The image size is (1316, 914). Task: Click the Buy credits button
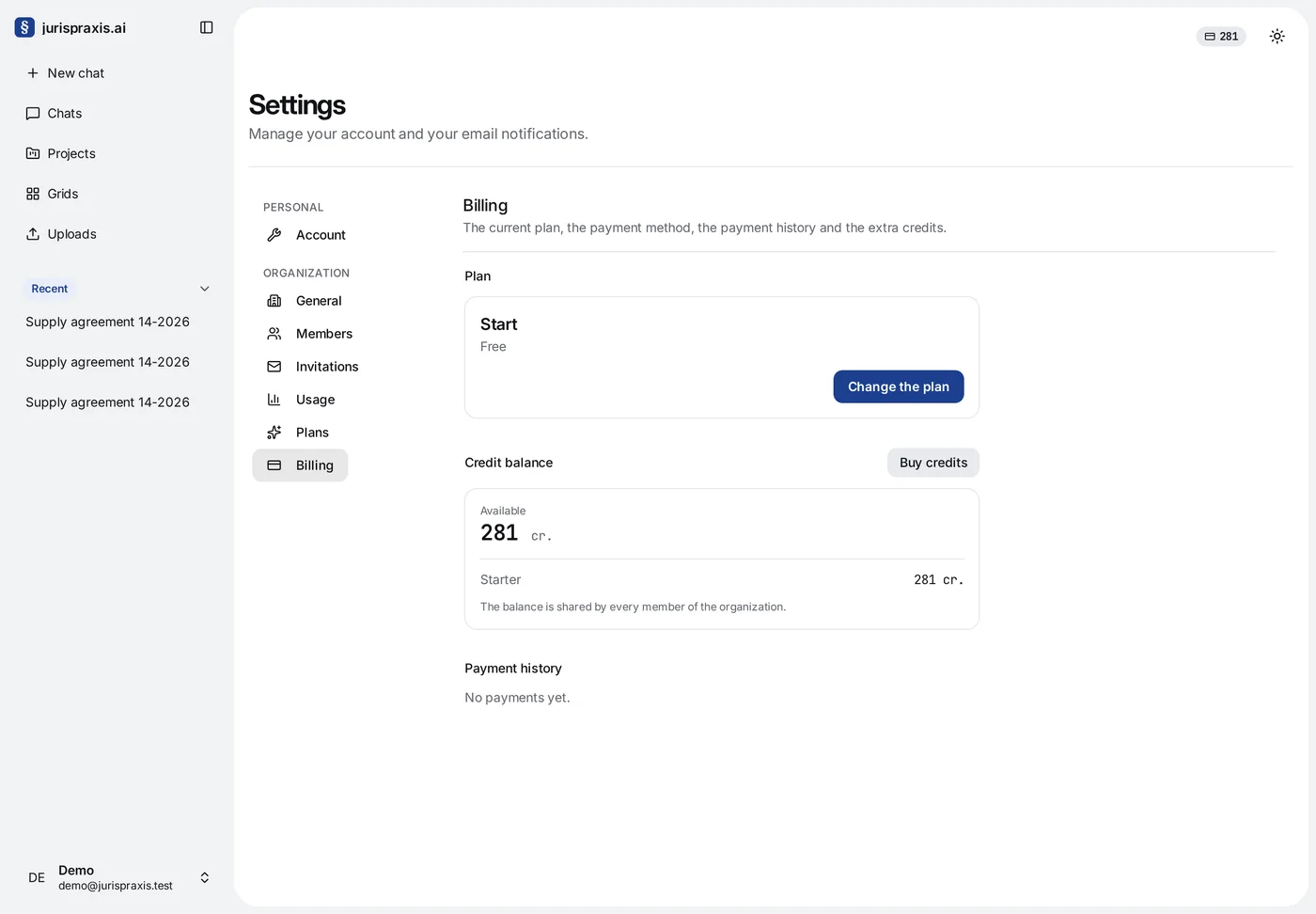point(933,463)
